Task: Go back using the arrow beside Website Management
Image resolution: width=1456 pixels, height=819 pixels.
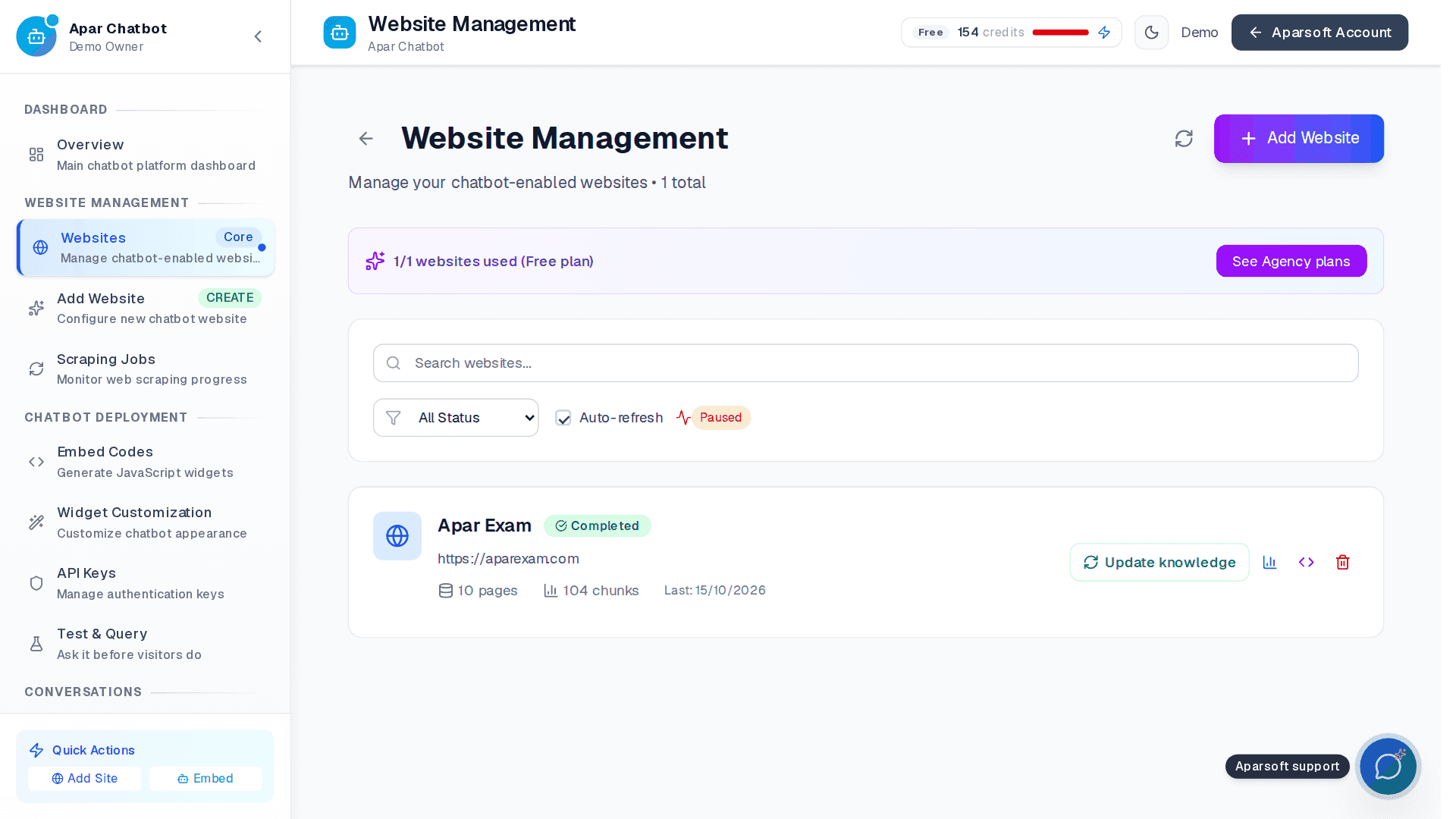Action: coord(366,138)
